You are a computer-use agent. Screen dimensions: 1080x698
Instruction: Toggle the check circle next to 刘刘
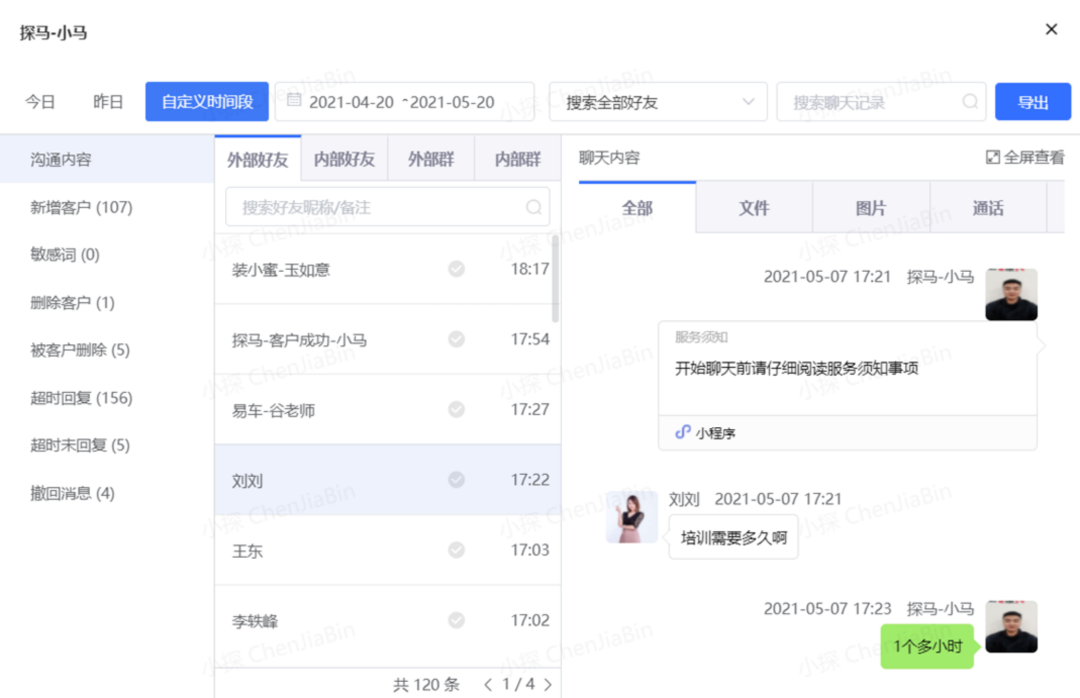pos(456,480)
